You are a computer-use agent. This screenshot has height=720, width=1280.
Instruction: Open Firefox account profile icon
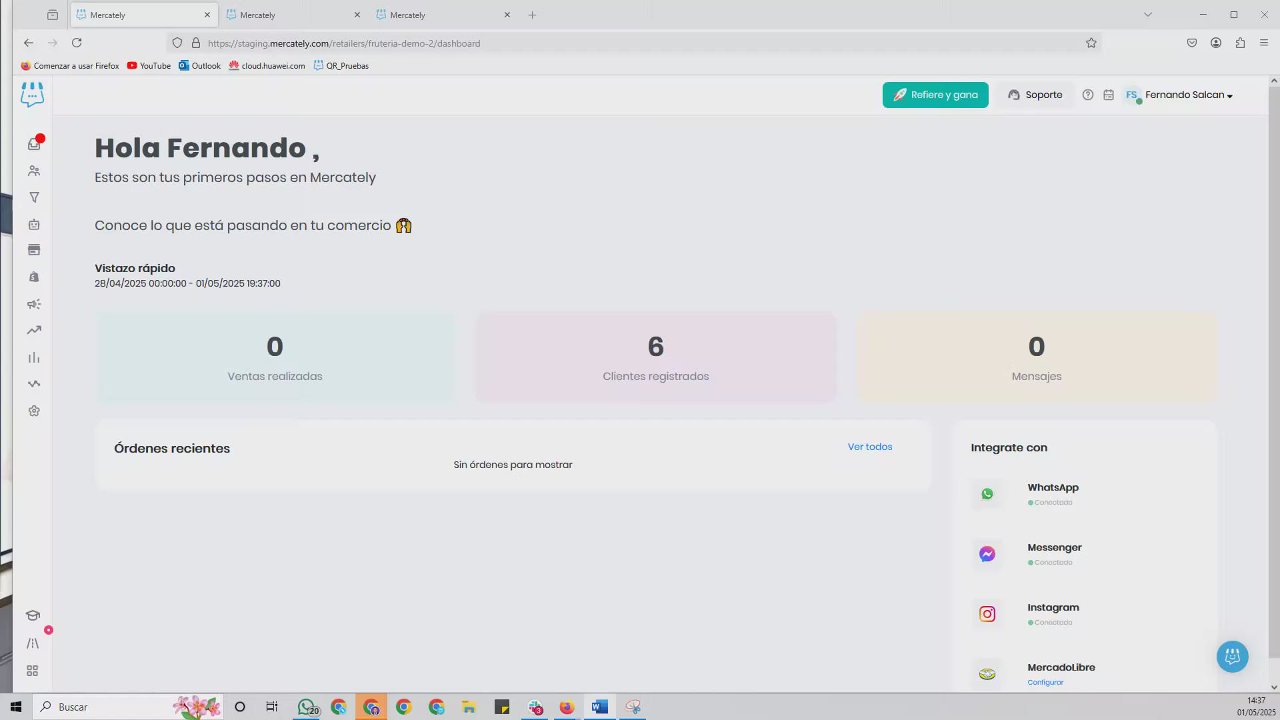click(1216, 43)
